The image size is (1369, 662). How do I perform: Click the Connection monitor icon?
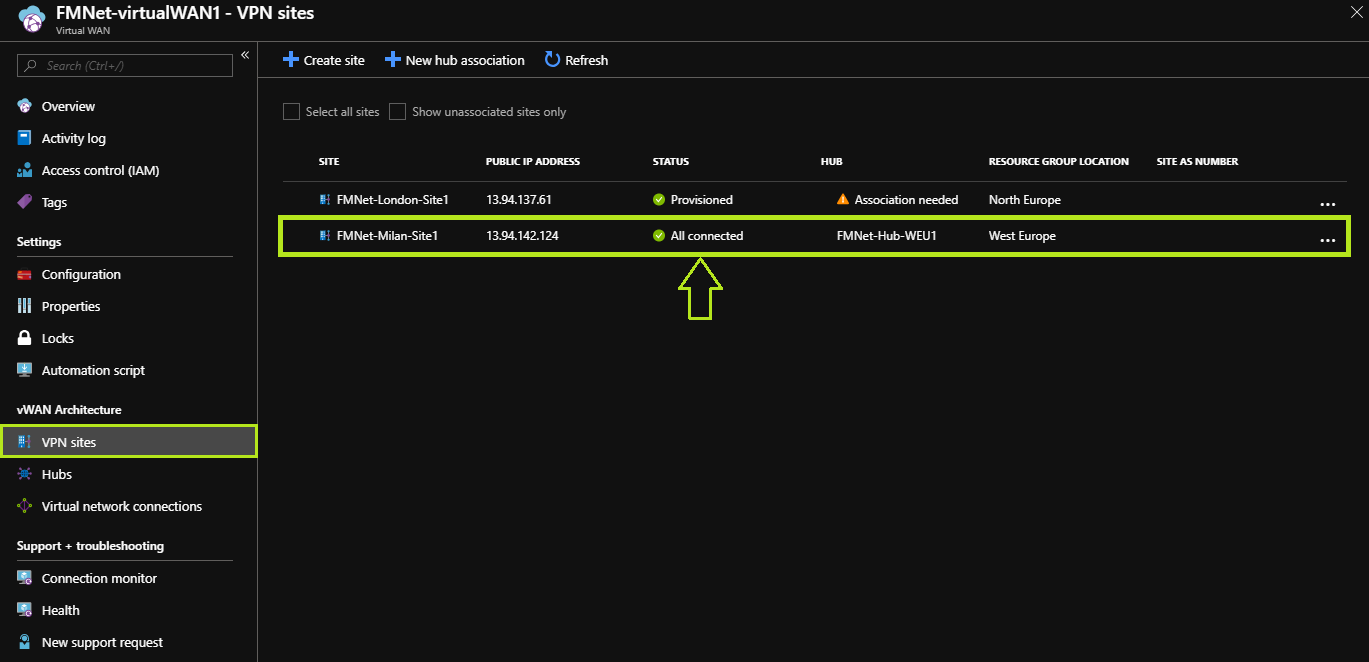(25, 578)
